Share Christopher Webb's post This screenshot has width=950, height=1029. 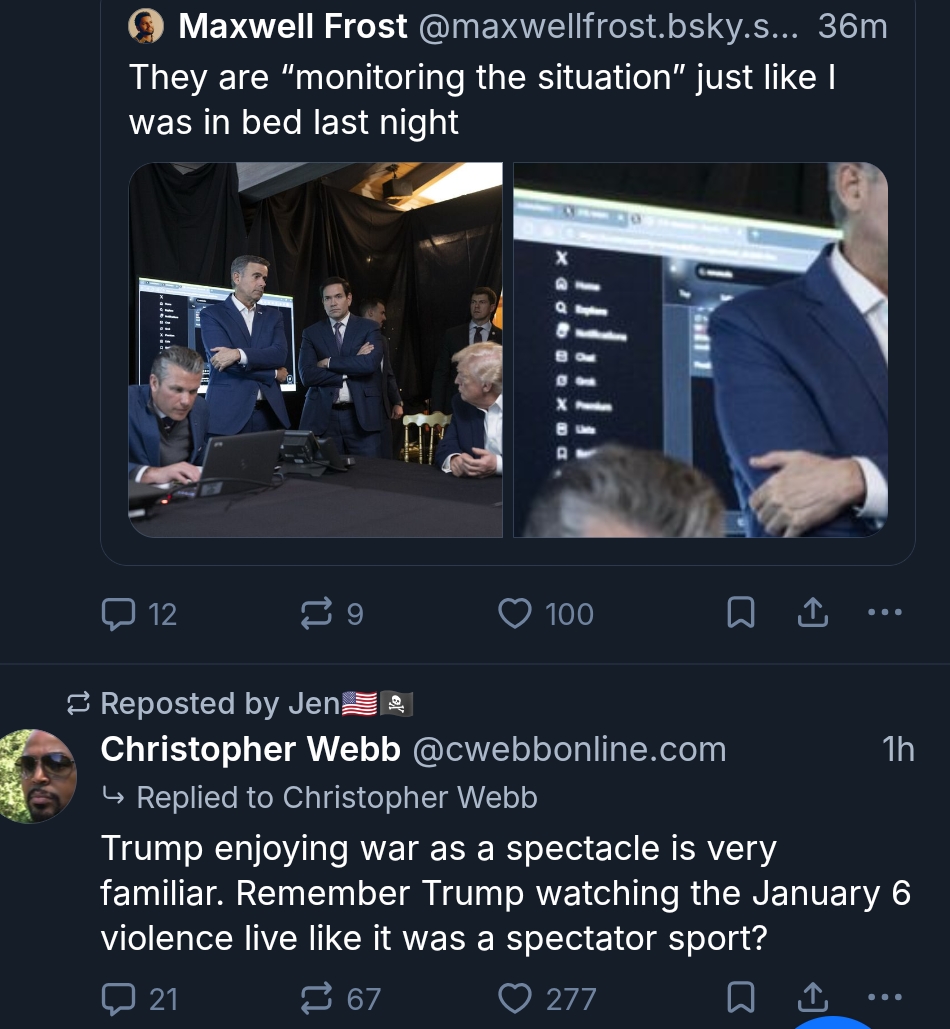[x=813, y=997]
